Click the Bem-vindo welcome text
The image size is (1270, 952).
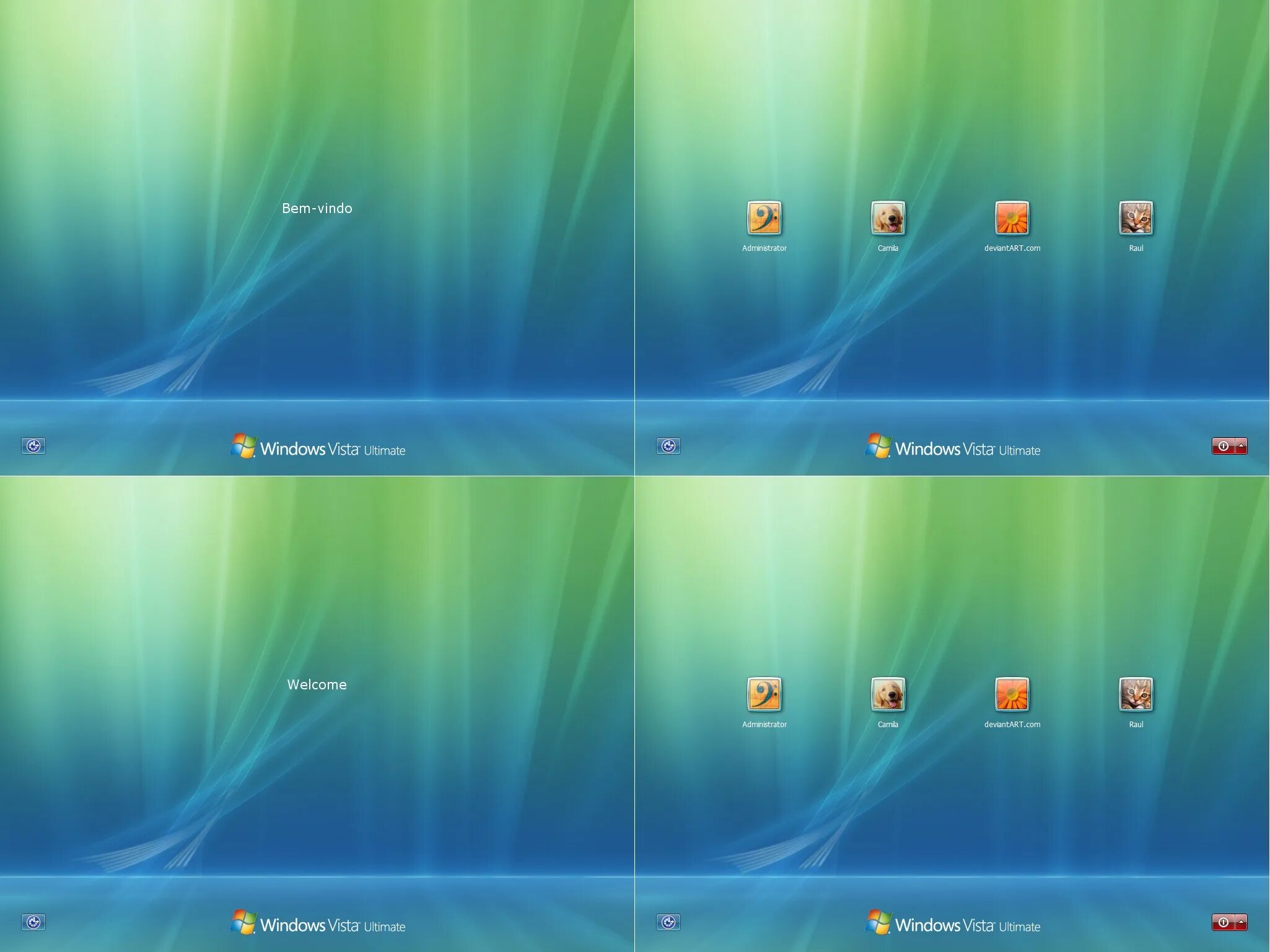pos(317,209)
